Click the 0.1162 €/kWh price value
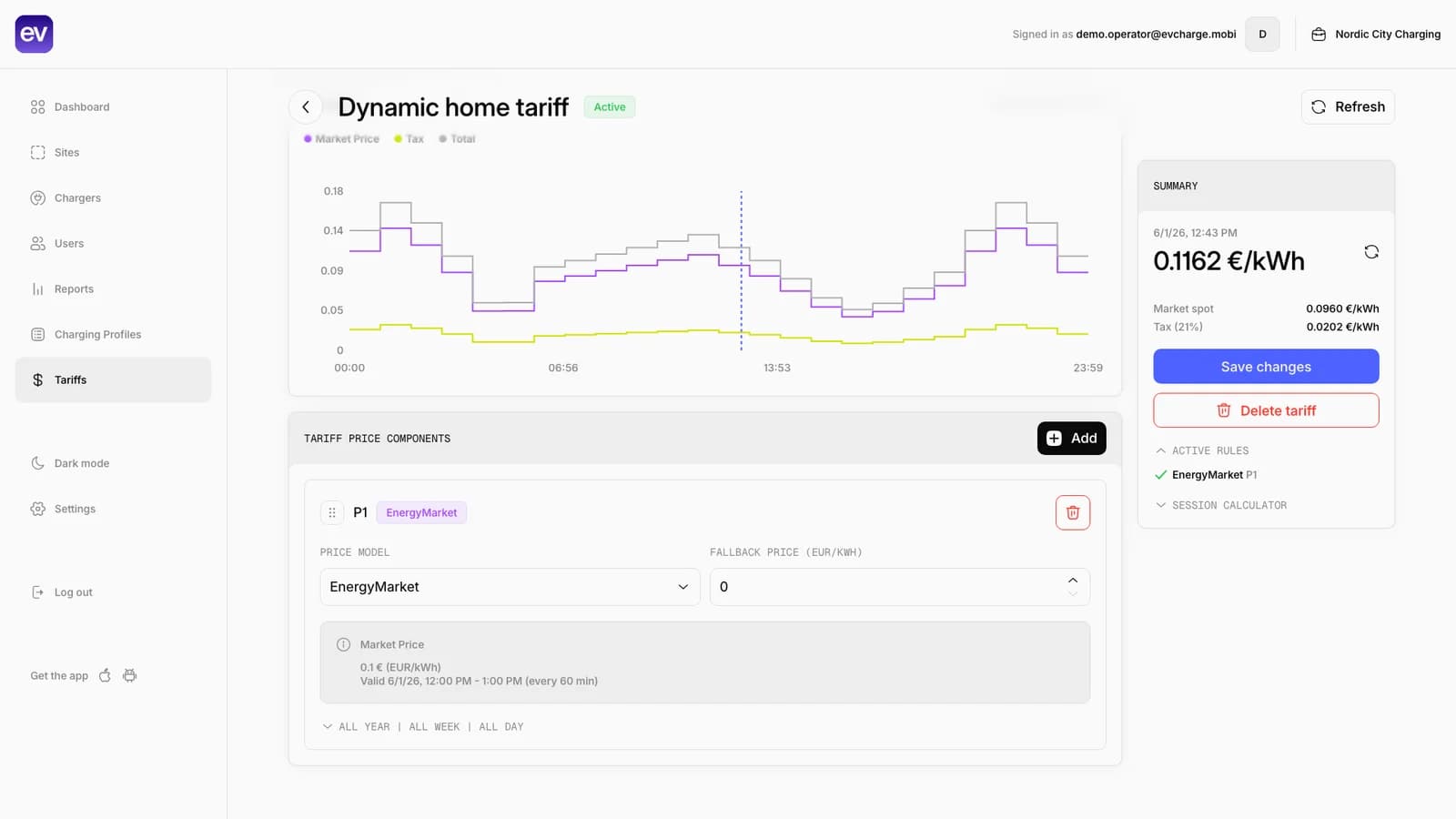This screenshot has width=1456, height=819. [x=1228, y=261]
